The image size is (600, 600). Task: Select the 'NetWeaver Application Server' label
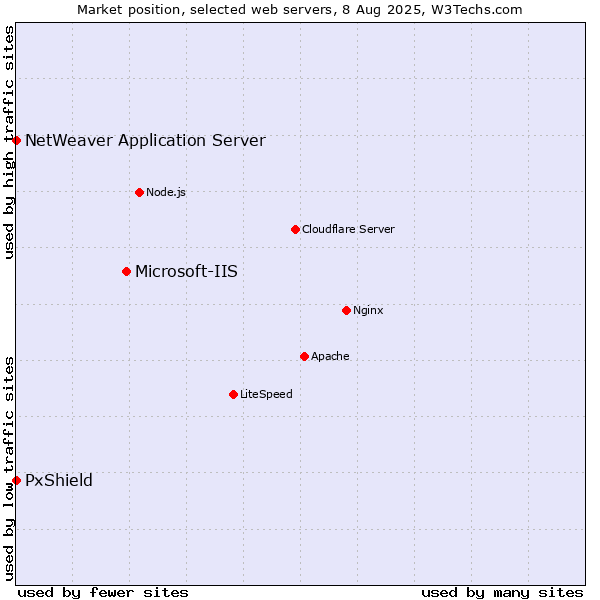[145, 140]
